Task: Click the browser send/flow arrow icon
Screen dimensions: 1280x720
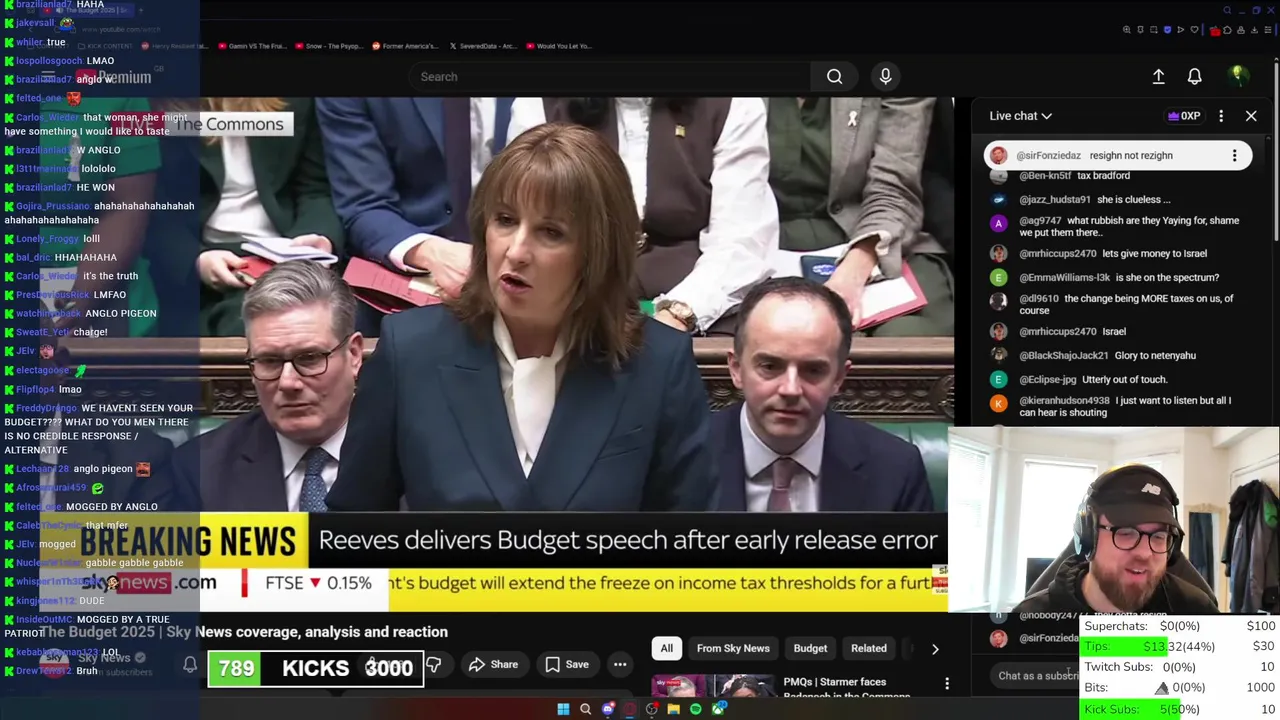Action: [x=1181, y=30]
